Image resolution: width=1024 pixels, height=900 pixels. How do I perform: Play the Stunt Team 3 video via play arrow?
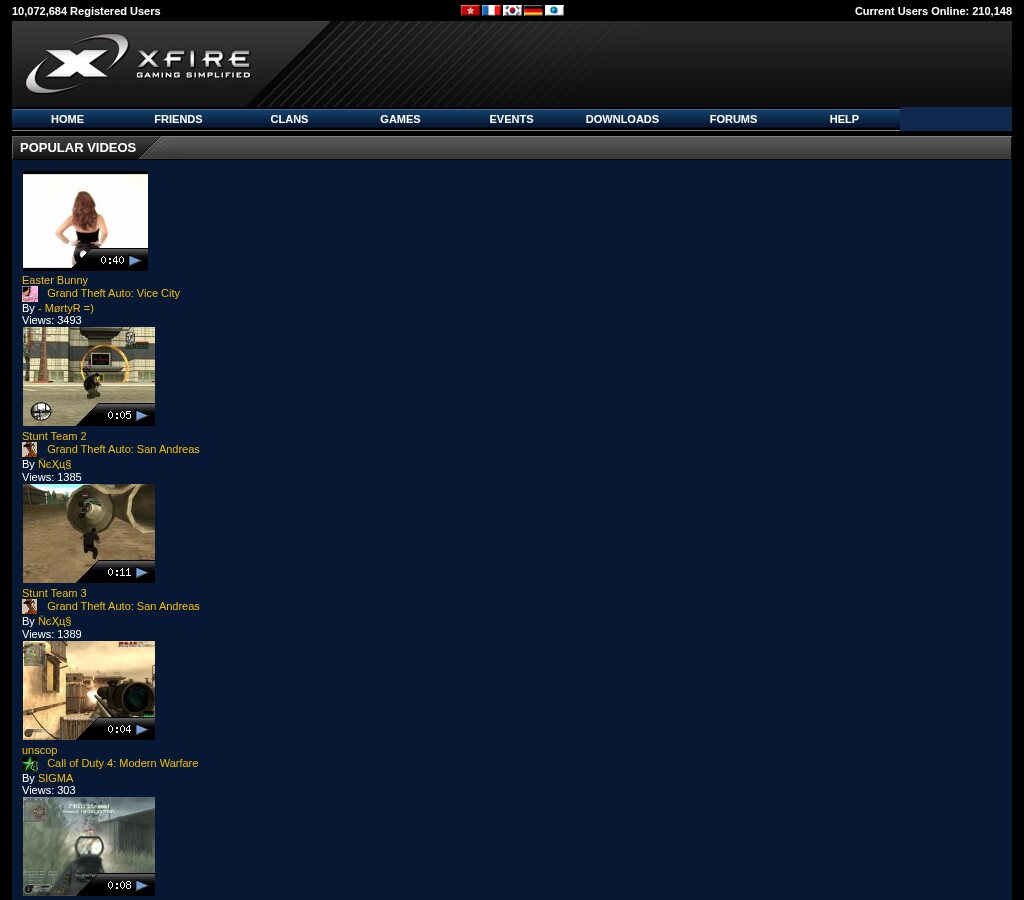pos(142,572)
